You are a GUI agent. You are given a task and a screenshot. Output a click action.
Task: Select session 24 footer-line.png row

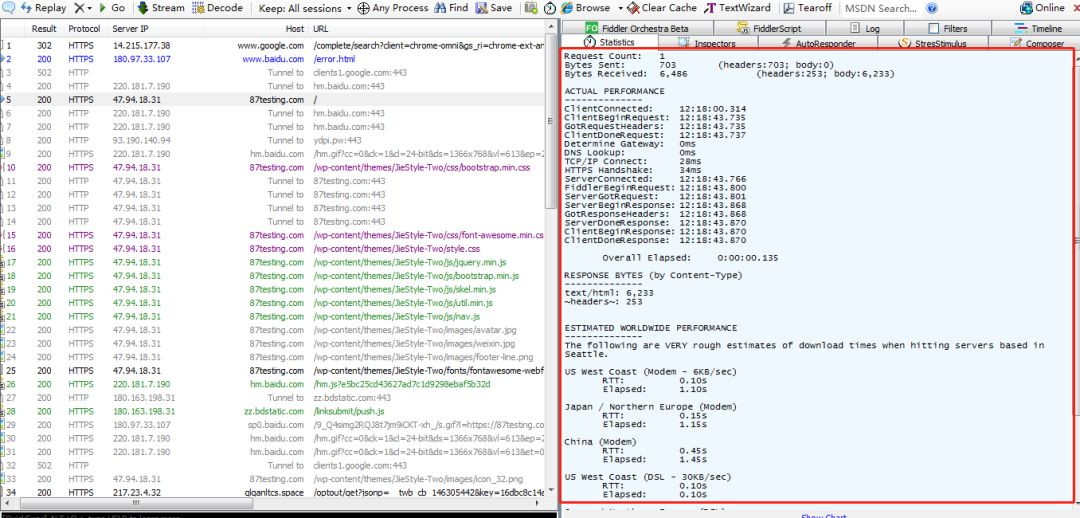273,357
